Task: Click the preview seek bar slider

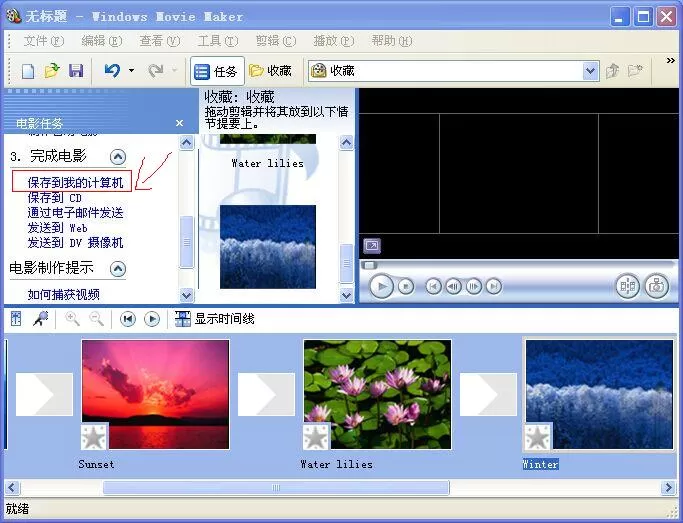Action: (369, 265)
